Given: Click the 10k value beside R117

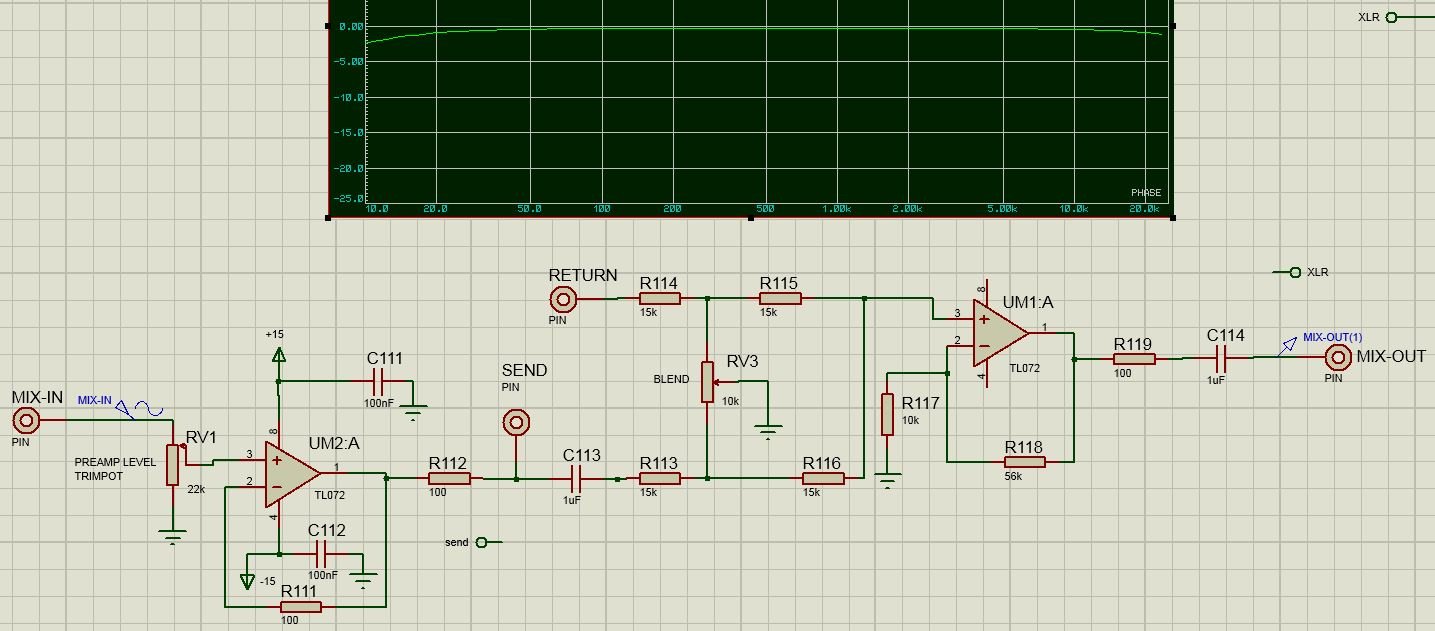Looking at the screenshot, I should click(912, 420).
